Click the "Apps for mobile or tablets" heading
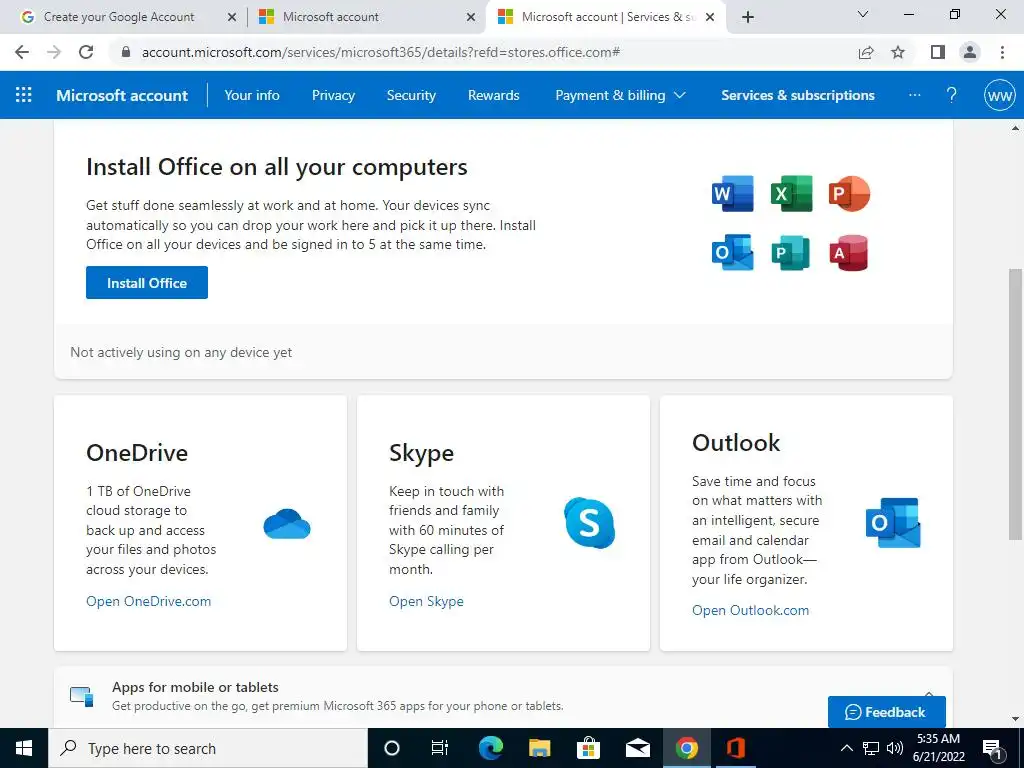Viewport: 1024px width, 768px height. [x=195, y=687]
